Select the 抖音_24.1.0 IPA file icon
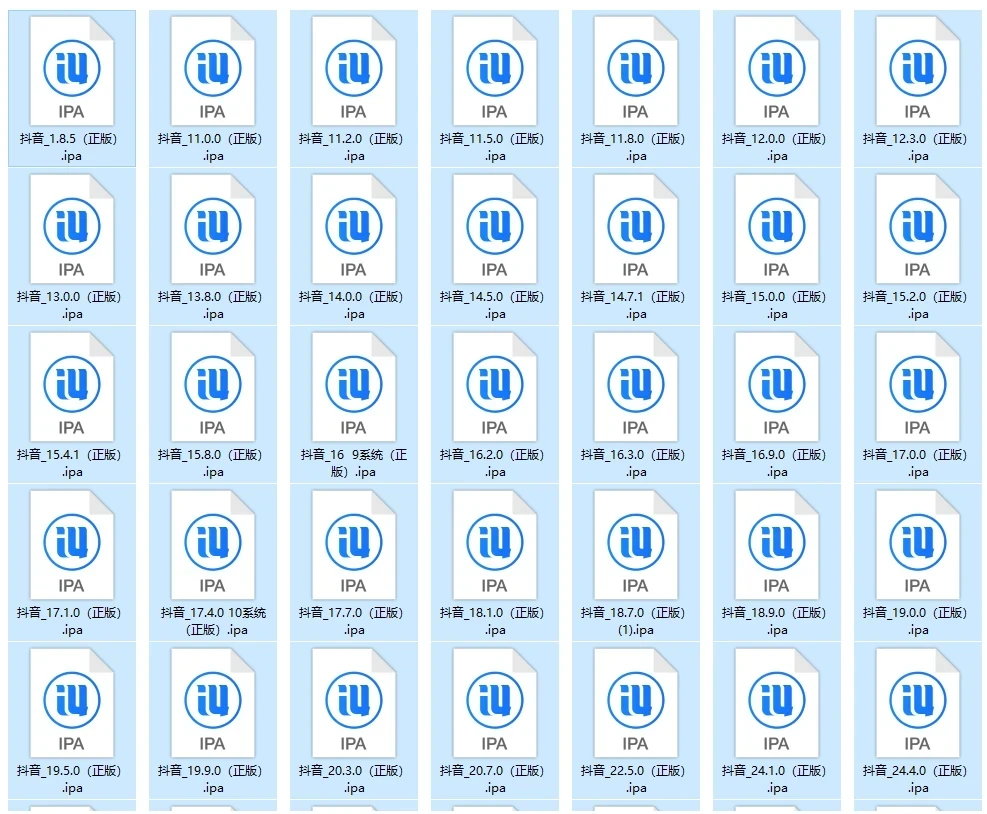987x814 pixels. [x=777, y=703]
